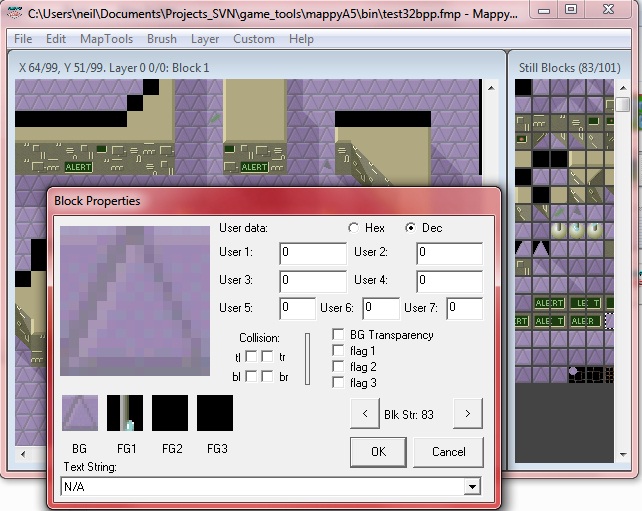Viewport: 642px width, 511px height.
Task: Open the Brush menu
Action: (161, 39)
